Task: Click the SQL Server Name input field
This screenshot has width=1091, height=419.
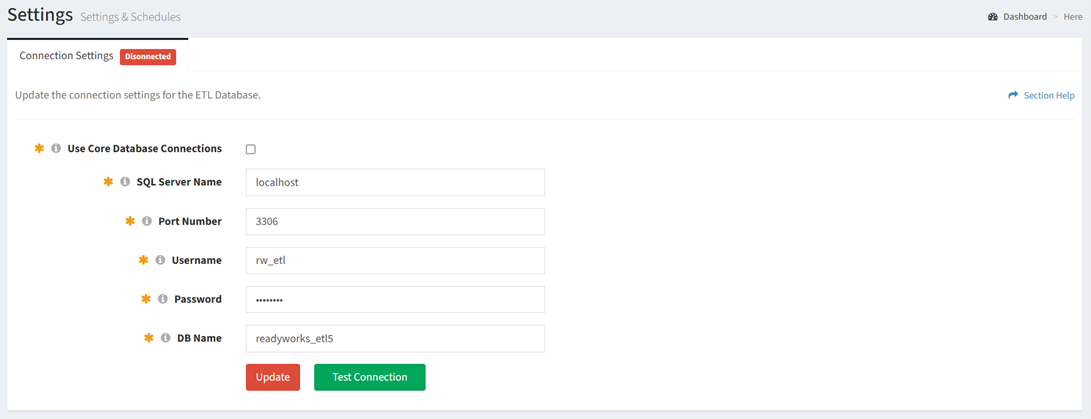Action: pyautogui.click(x=395, y=182)
